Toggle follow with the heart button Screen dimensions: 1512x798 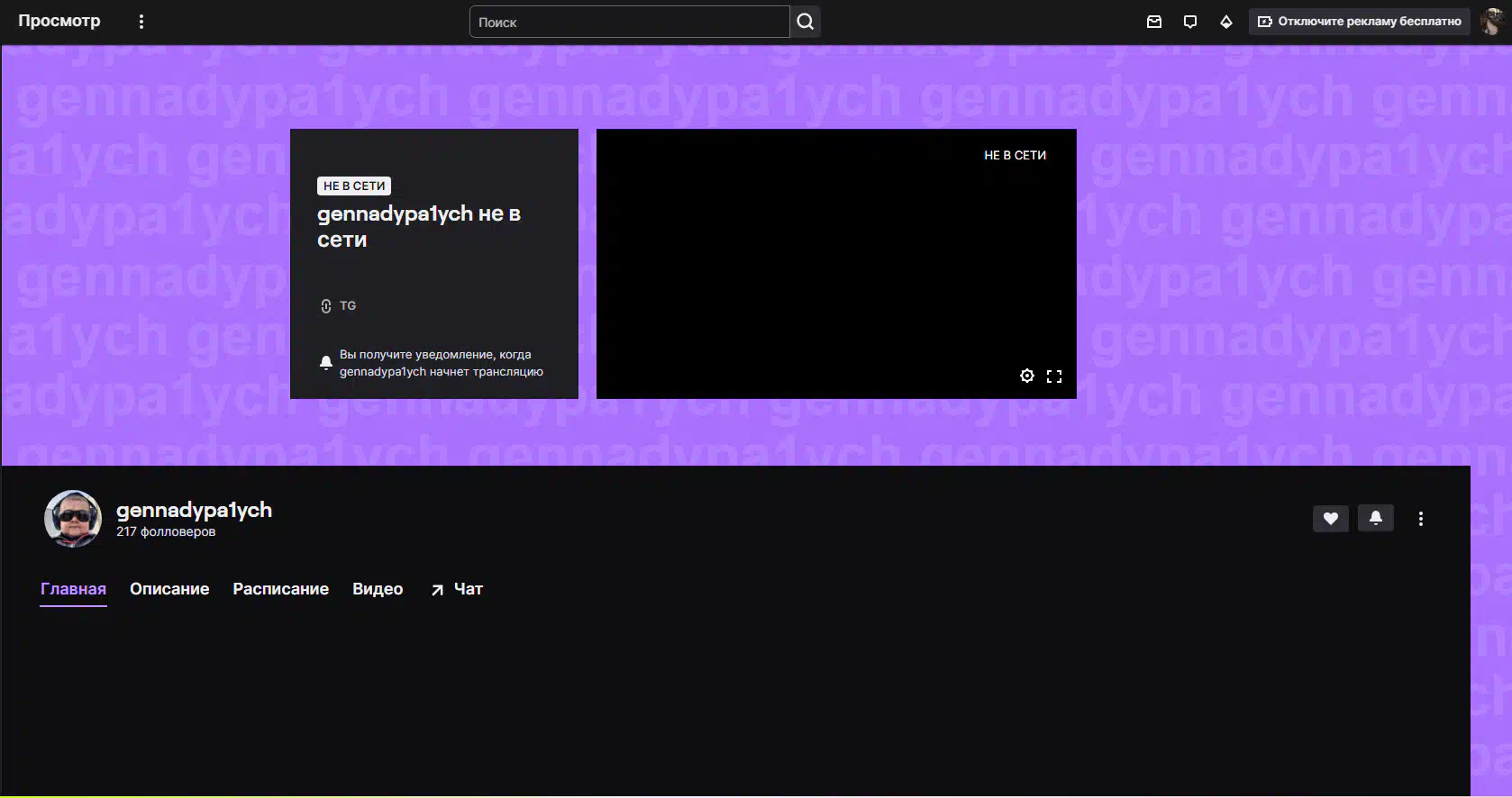coord(1331,518)
